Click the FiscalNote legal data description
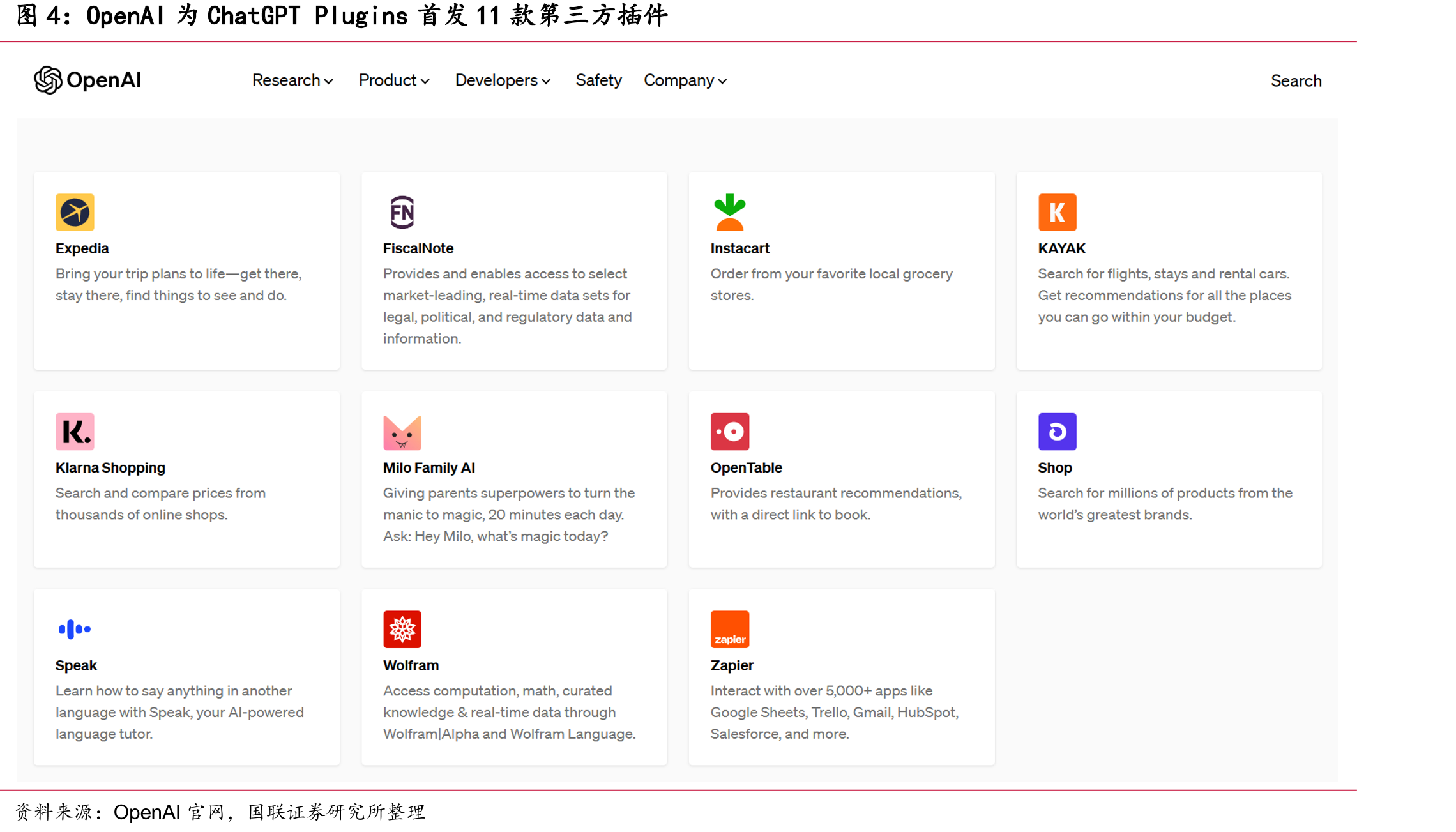The height and width of the screenshot is (832, 1456). coord(508,306)
